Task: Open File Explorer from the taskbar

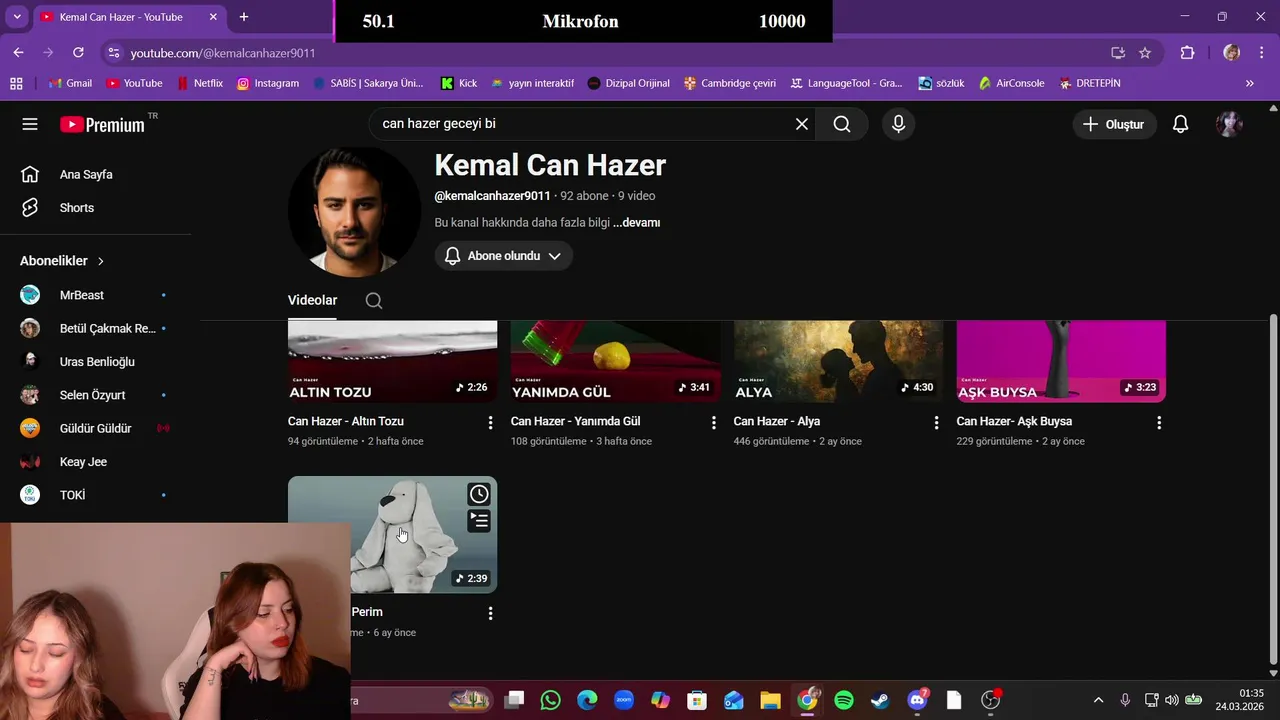Action: click(x=770, y=700)
